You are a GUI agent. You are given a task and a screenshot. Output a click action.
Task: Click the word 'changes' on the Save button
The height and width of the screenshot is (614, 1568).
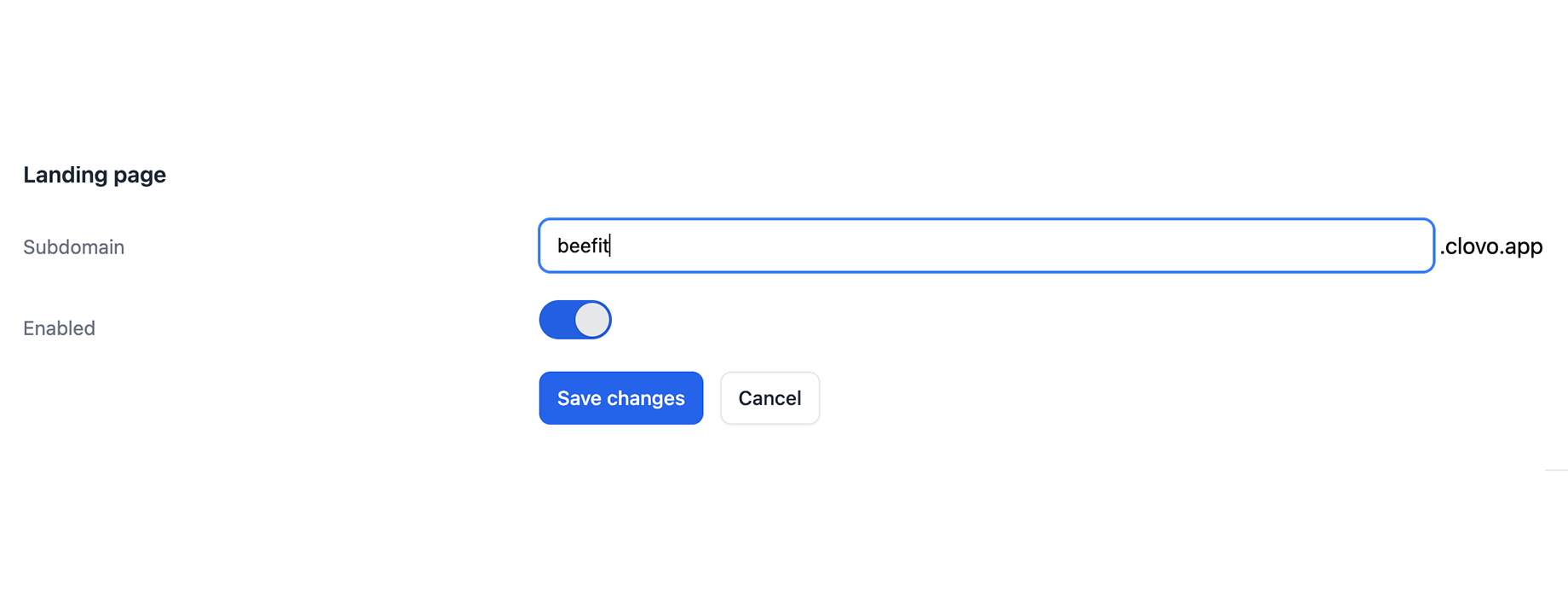click(651, 398)
